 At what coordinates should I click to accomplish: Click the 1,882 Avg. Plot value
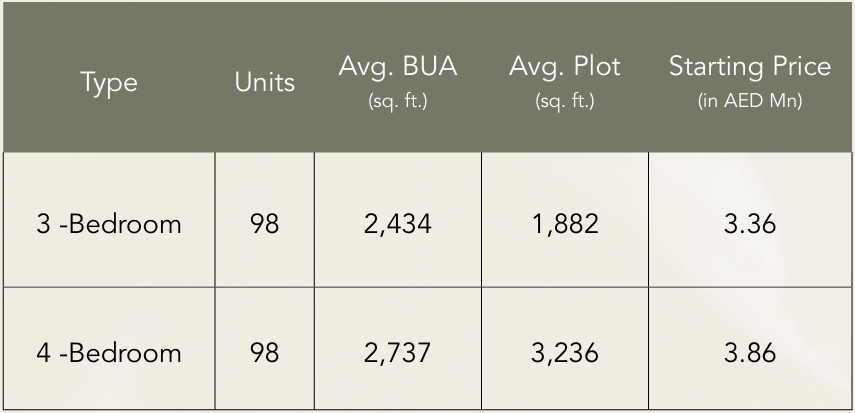click(564, 223)
